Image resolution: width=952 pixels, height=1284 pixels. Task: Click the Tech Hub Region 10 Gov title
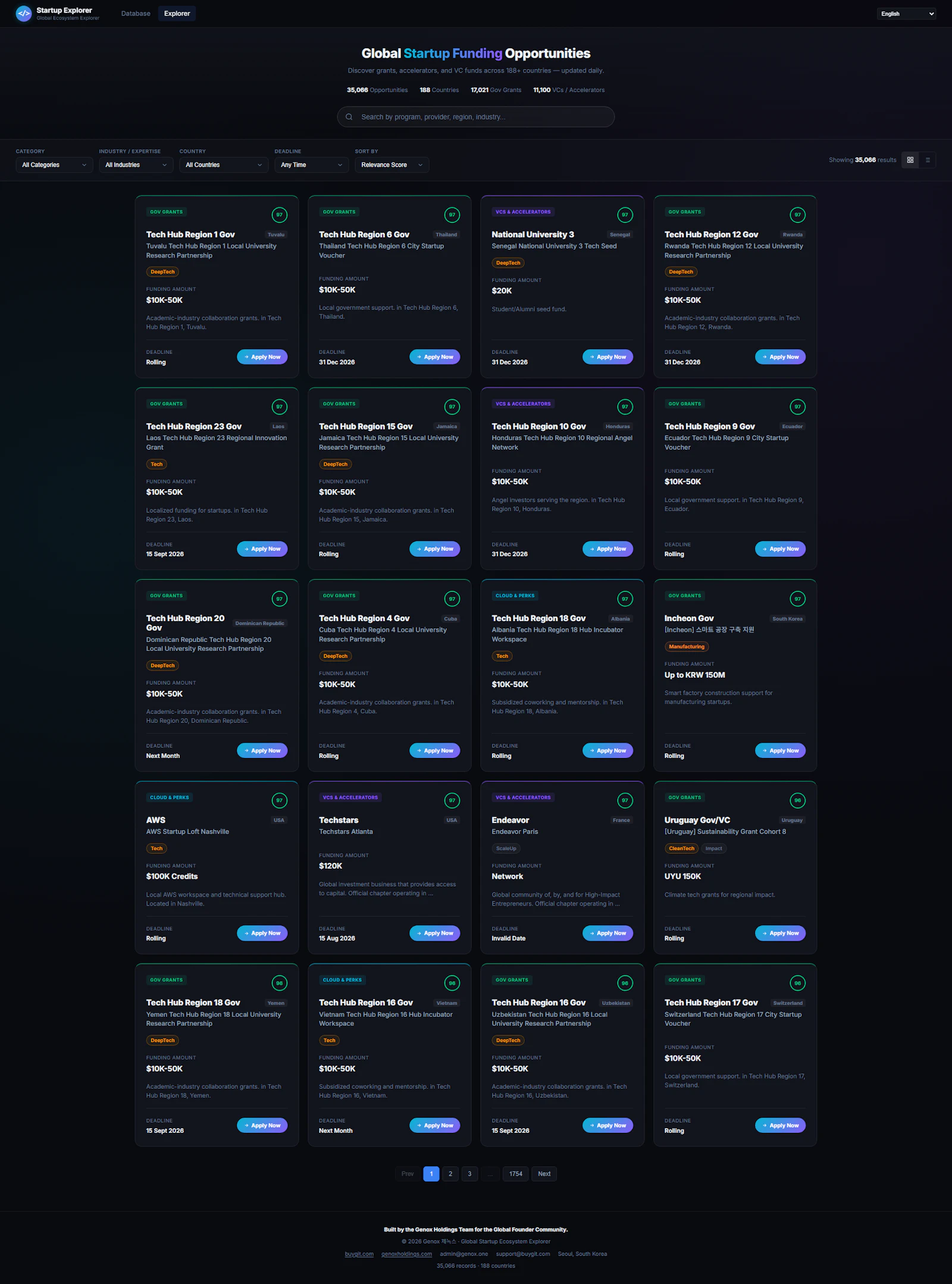pyautogui.click(x=538, y=427)
